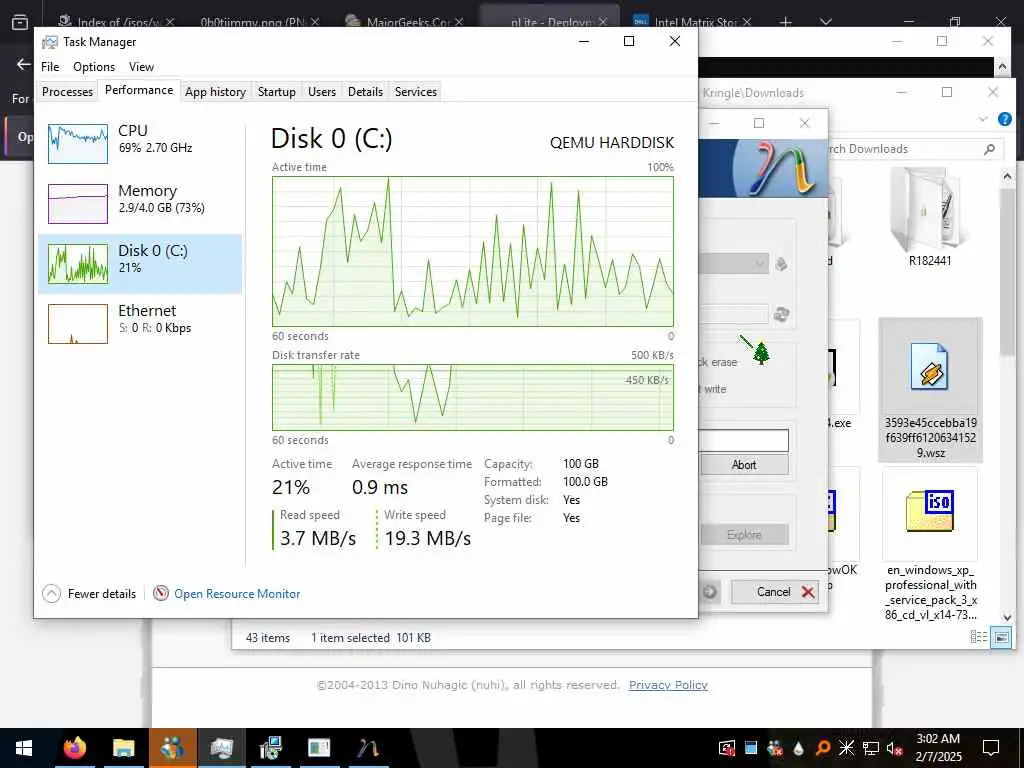Open the View menu in Task Manager
This screenshot has width=1024, height=768.
click(141, 67)
